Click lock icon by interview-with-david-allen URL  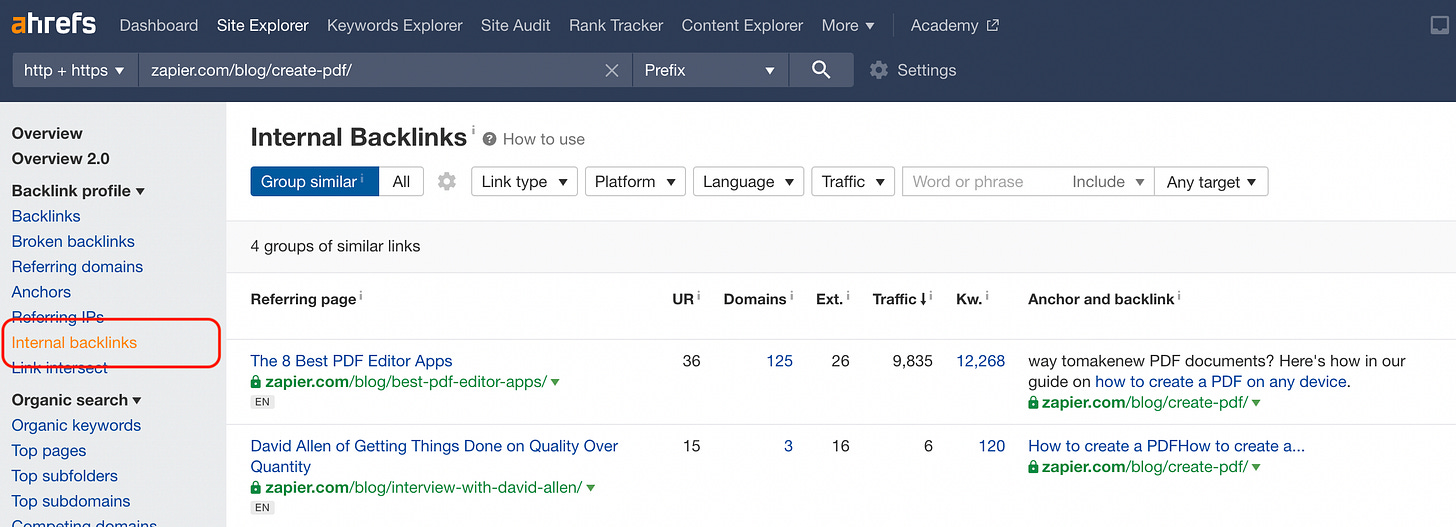[256, 488]
